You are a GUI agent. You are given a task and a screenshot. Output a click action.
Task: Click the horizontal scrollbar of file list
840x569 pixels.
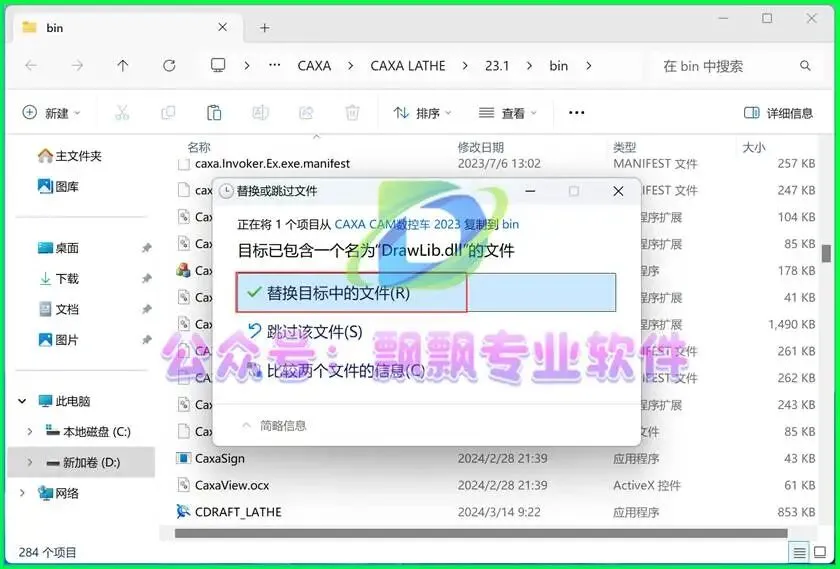[481, 533]
